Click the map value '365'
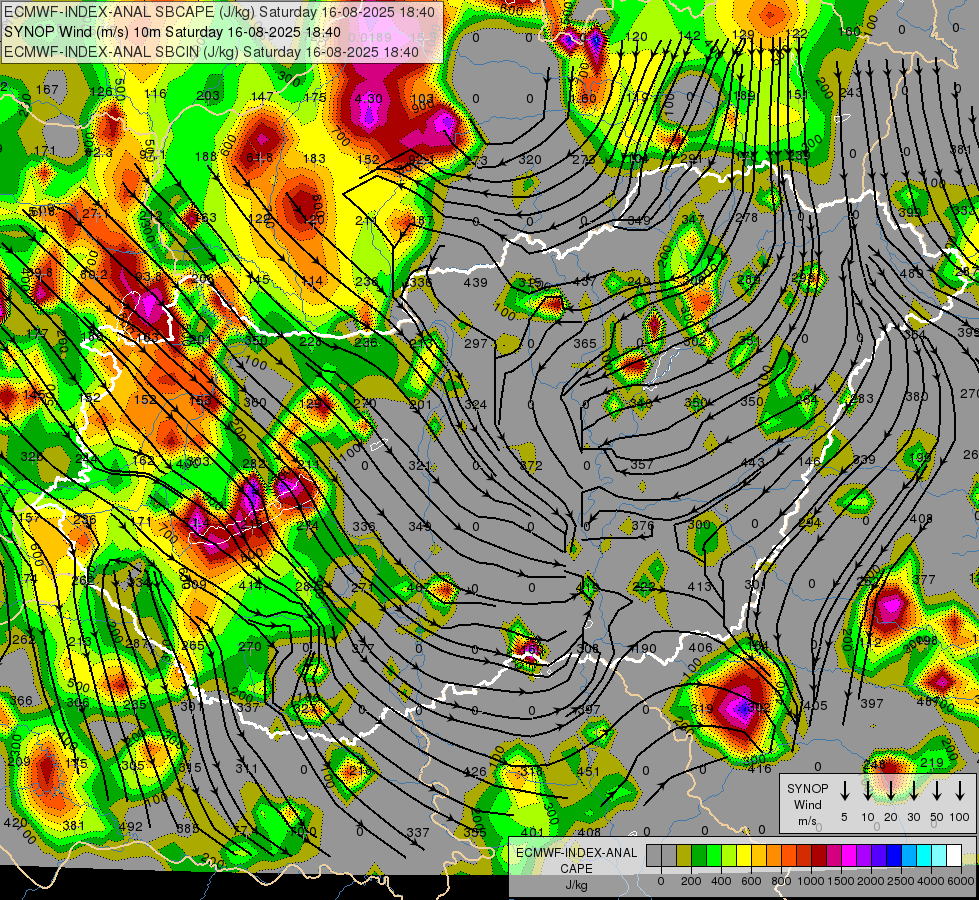The height and width of the screenshot is (900, 979). 585,343
